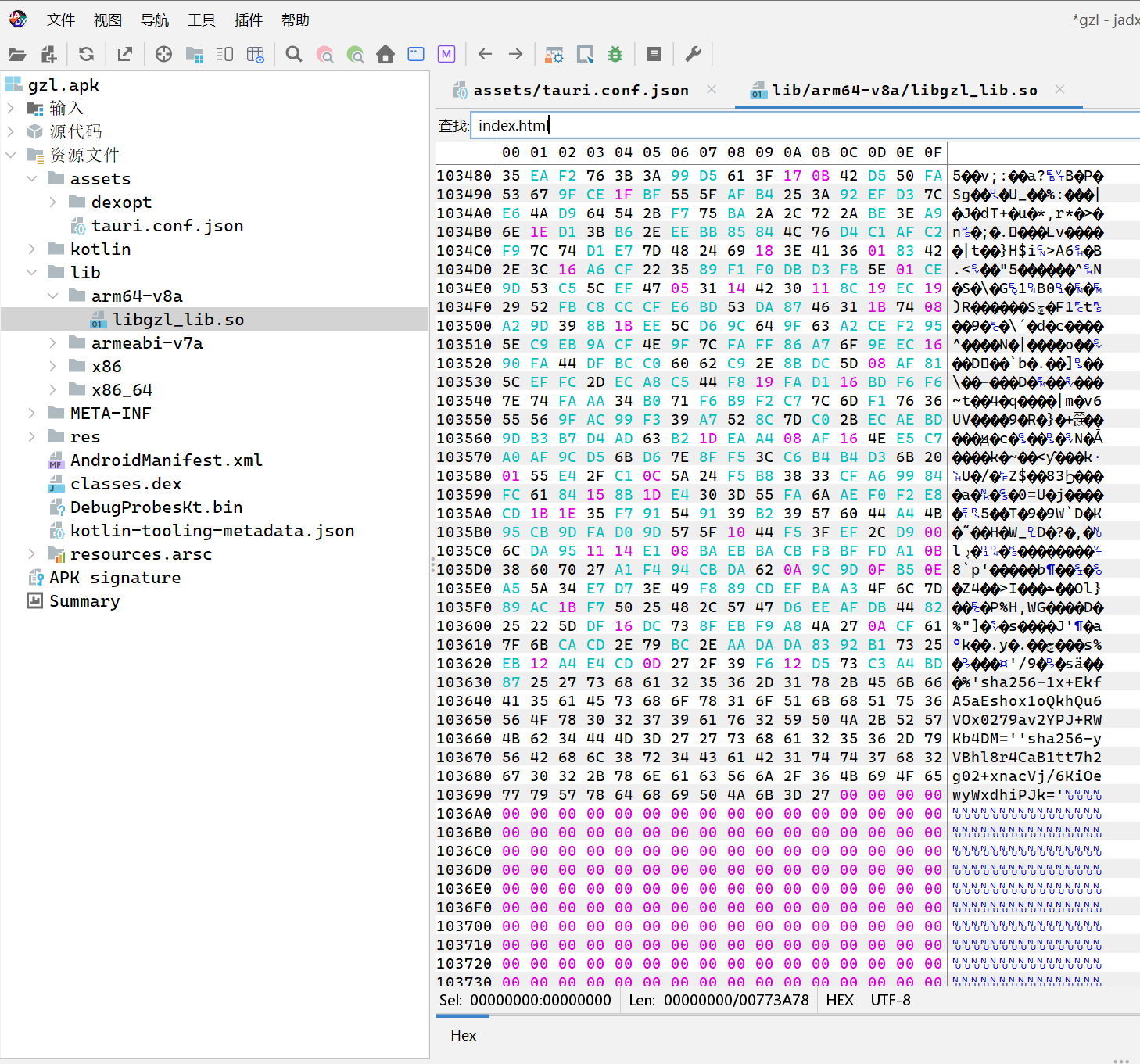
Task: Open the purple main class icon
Action: [446, 54]
